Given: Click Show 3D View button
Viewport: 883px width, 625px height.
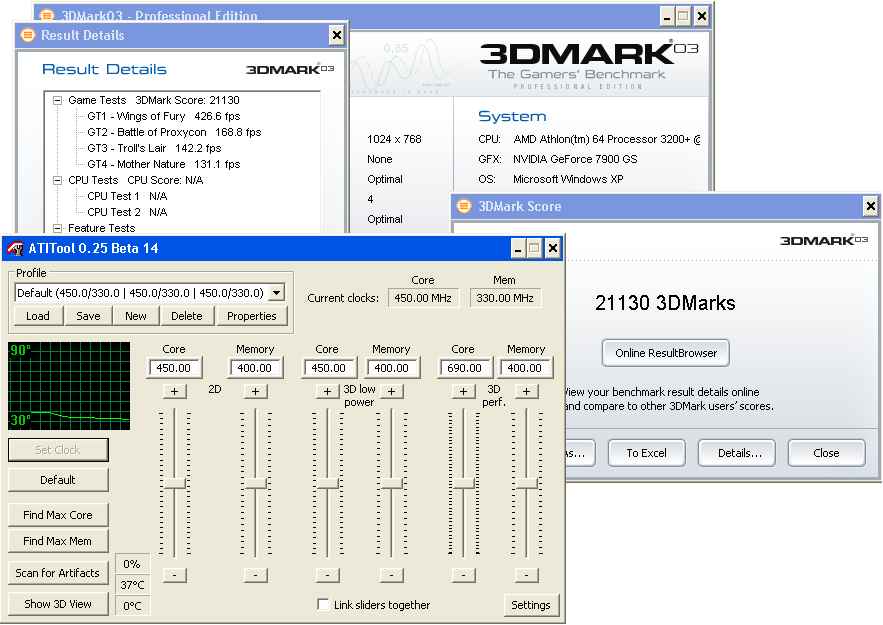Looking at the screenshot, I should tap(57, 604).
